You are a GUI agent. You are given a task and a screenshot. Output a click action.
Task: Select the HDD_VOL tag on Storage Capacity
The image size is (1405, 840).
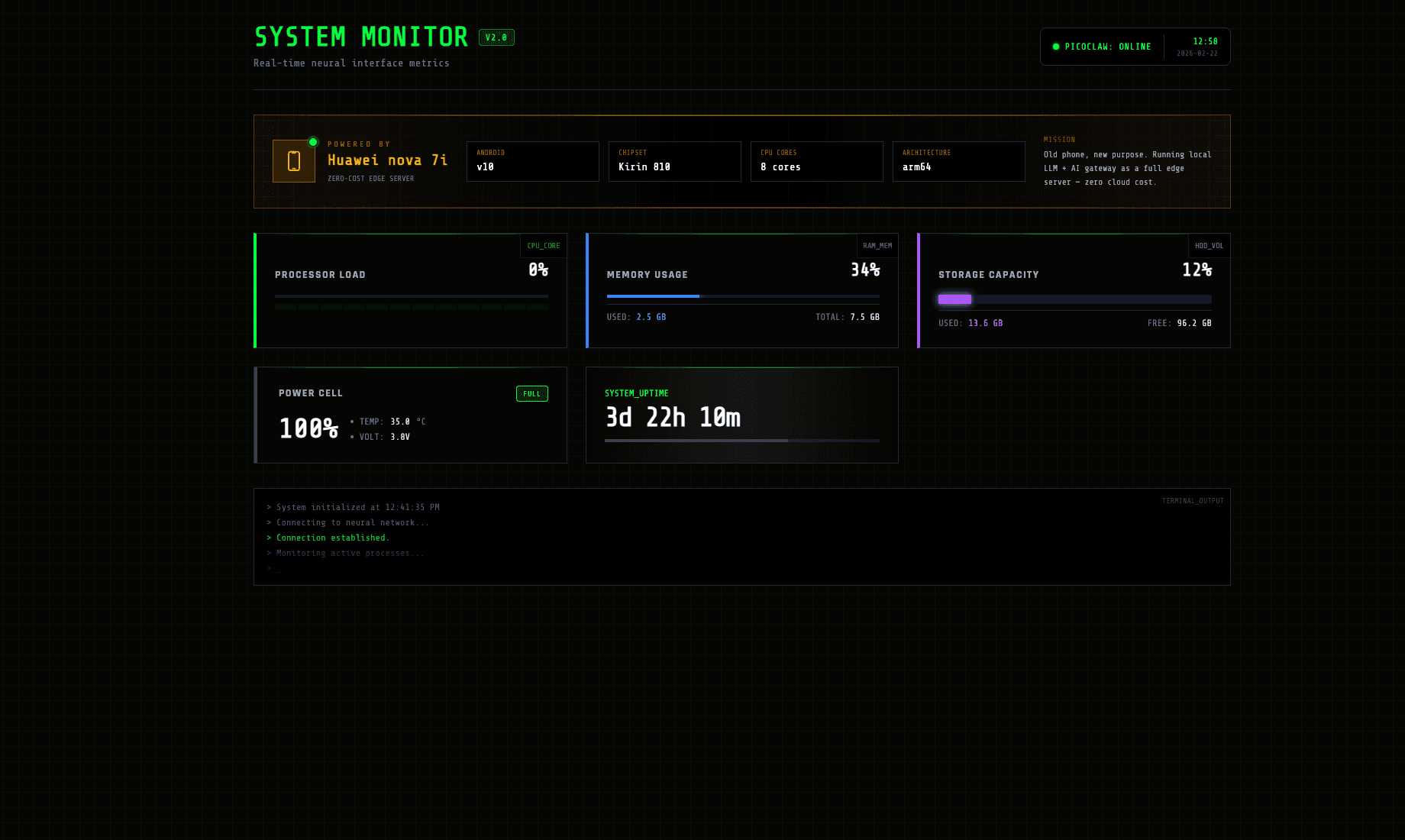pyautogui.click(x=1209, y=245)
